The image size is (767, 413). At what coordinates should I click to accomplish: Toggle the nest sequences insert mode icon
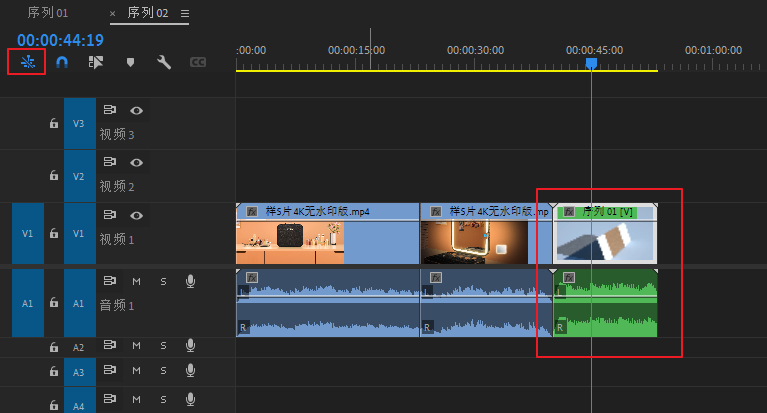point(26,62)
